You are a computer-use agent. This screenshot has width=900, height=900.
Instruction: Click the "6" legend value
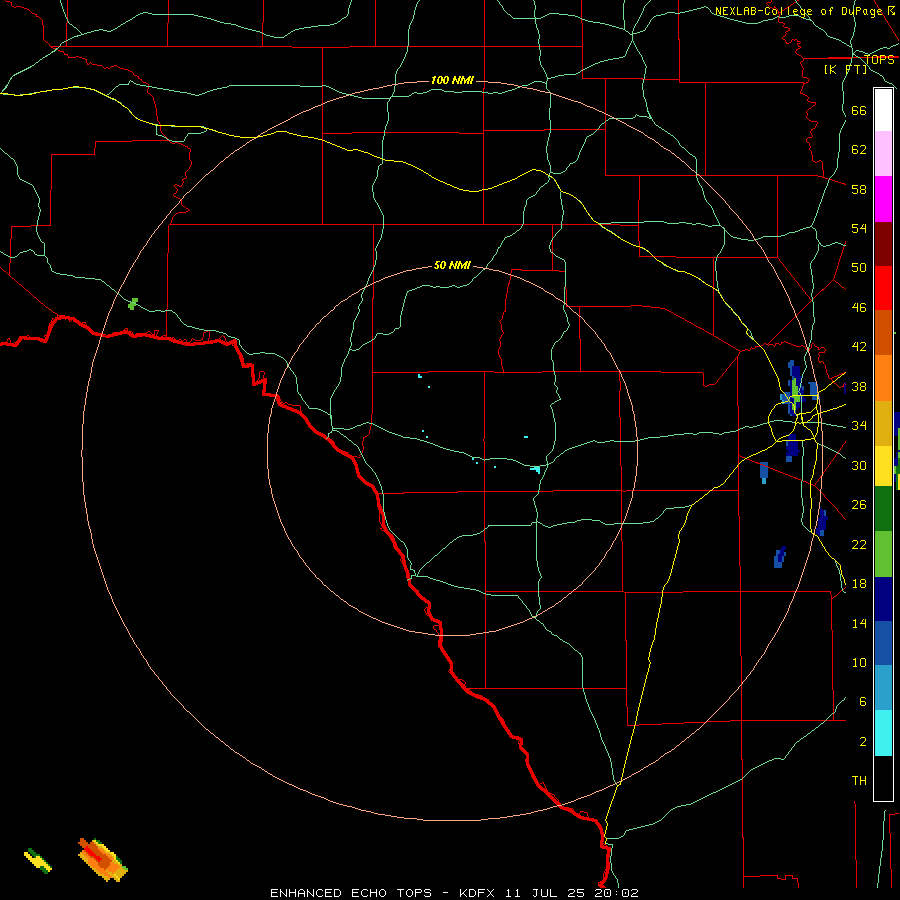863,702
